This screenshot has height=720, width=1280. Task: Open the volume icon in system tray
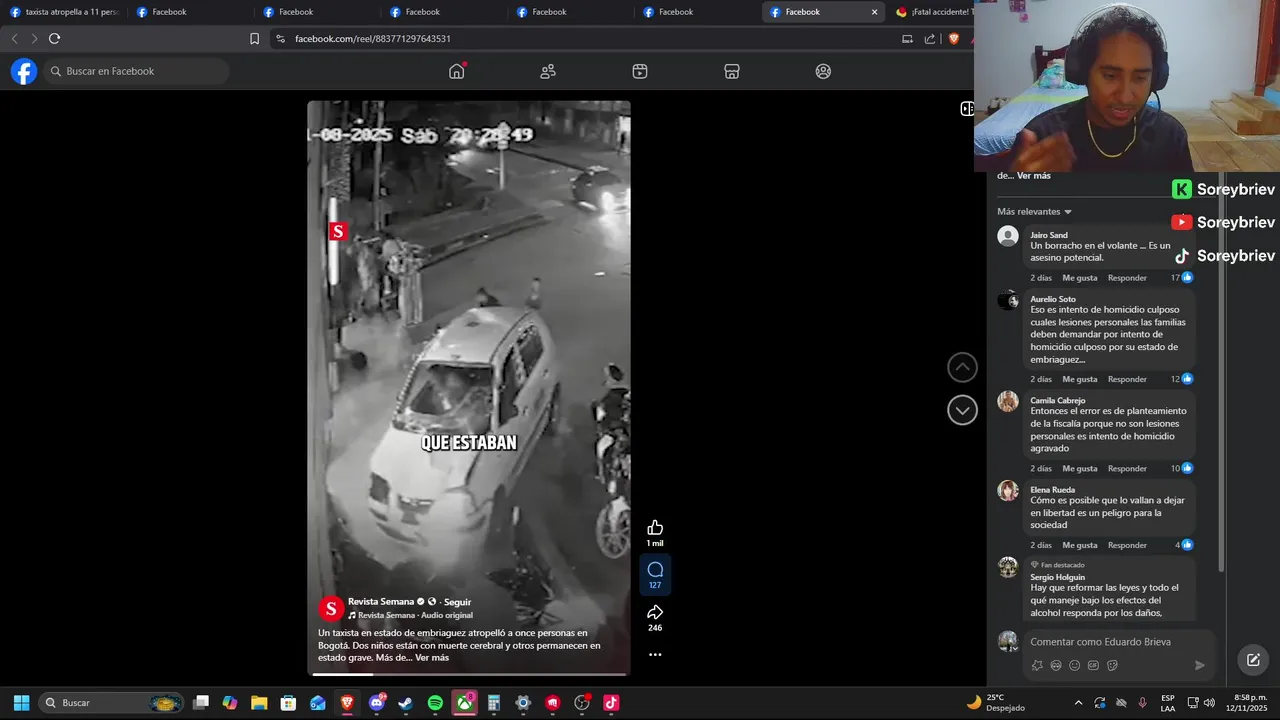(x=1209, y=703)
